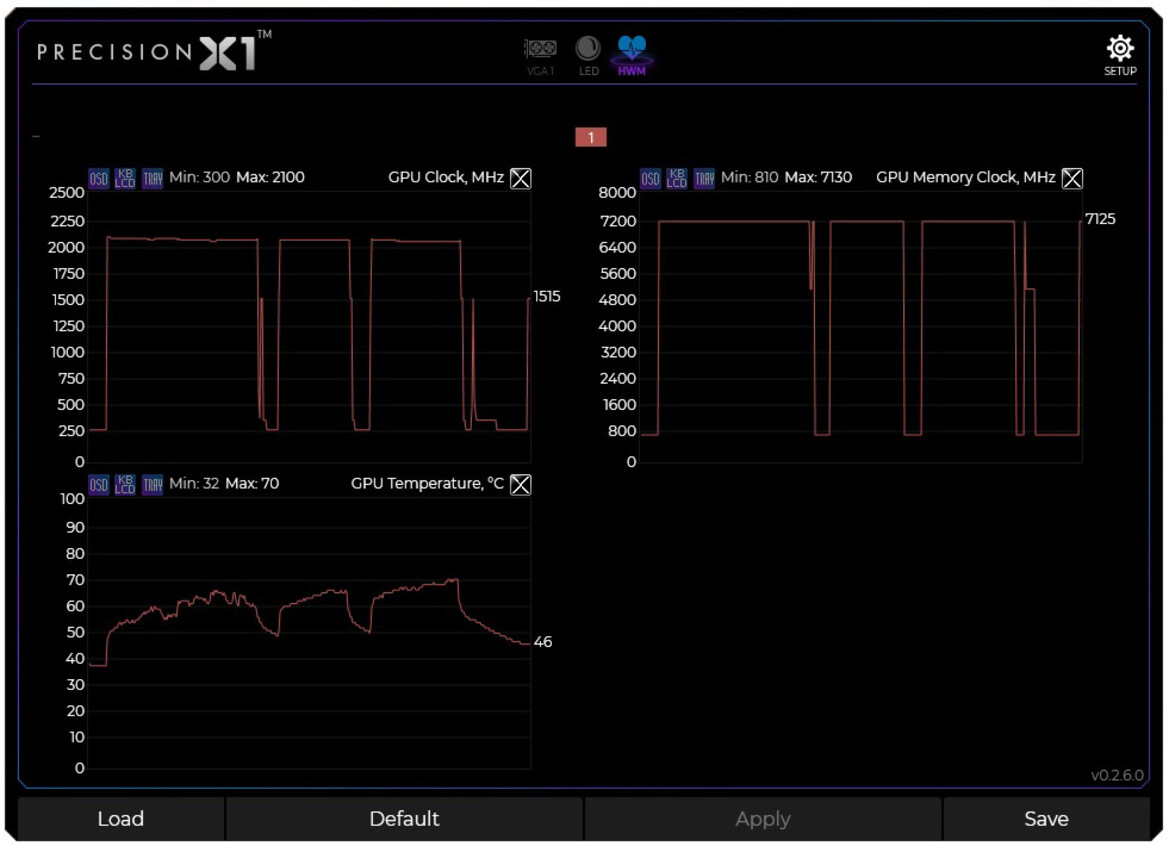Click the Max: 70 temperature reading
The image size is (1169, 846).
pyautogui.click(x=252, y=484)
